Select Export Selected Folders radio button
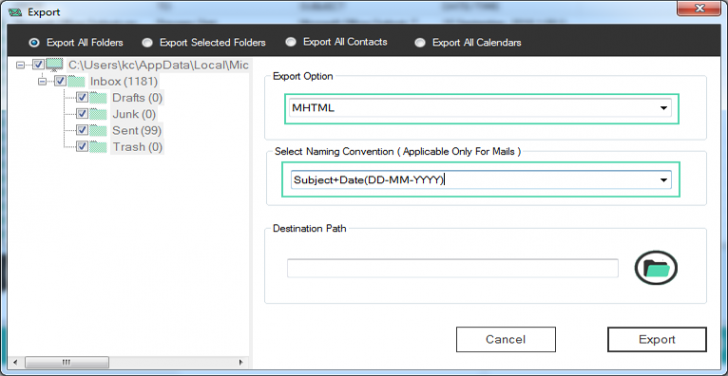 147,43
